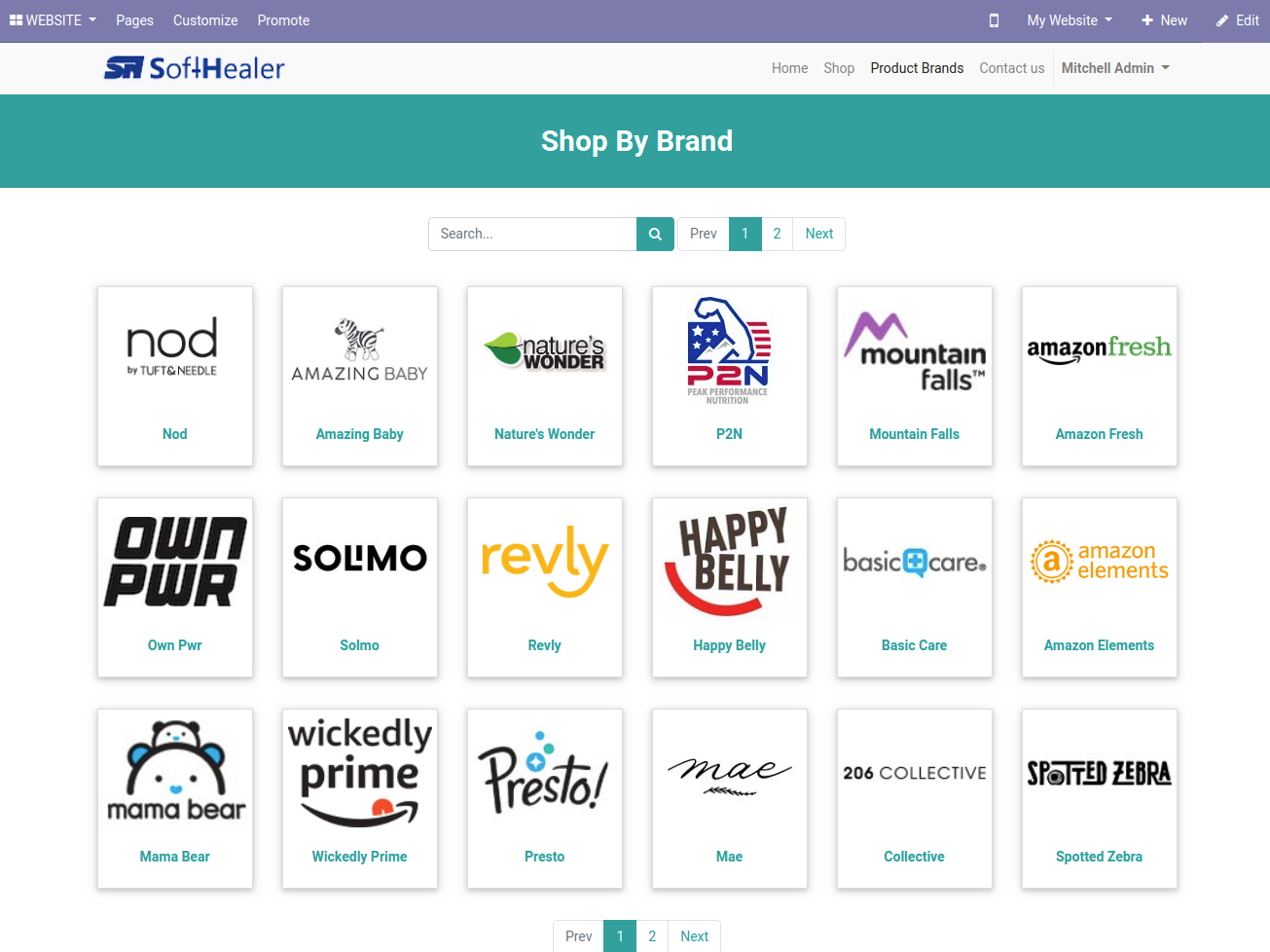This screenshot has height=952, width=1270.
Task: Expand the My Website dropdown
Action: coord(1070,20)
